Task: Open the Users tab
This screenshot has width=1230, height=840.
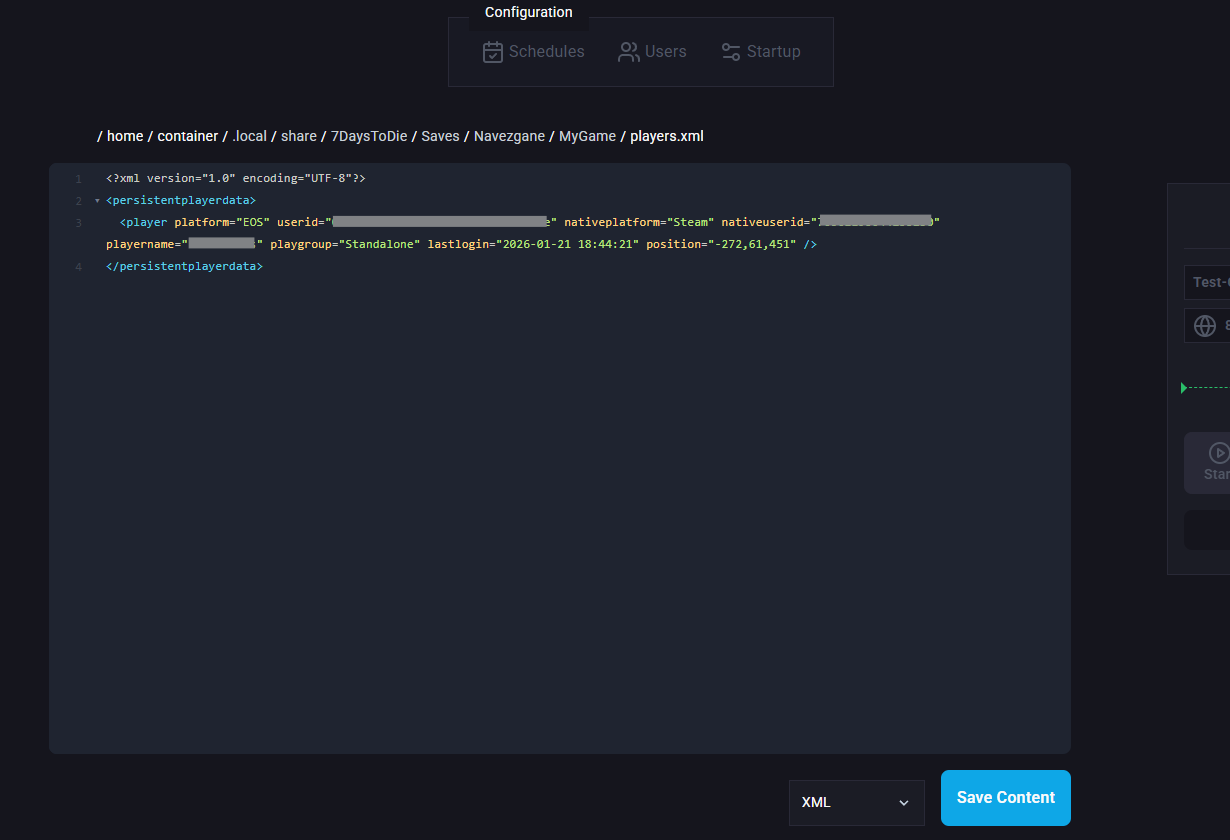Action: (x=652, y=52)
